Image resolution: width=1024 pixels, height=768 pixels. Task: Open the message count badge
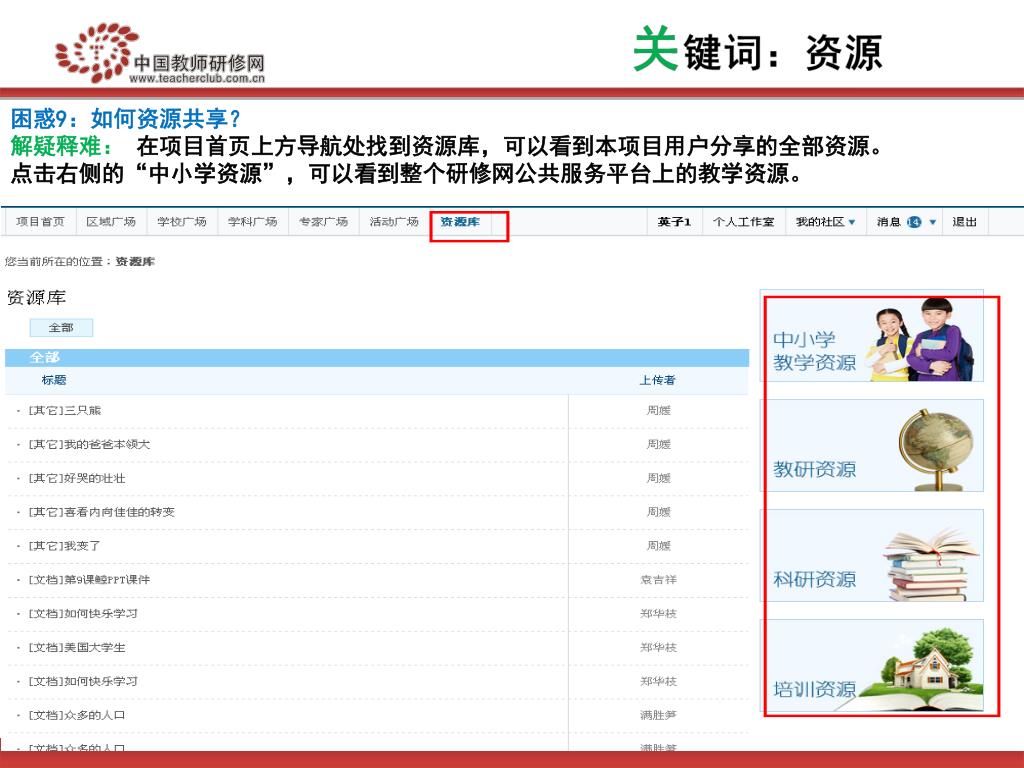pyautogui.click(x=914, y=223)
